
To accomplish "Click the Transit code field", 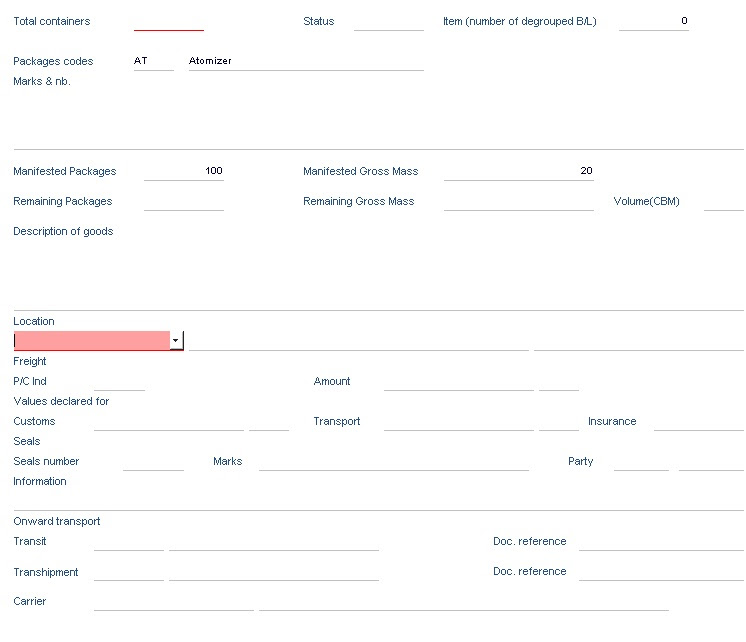I will click(128, 541).
